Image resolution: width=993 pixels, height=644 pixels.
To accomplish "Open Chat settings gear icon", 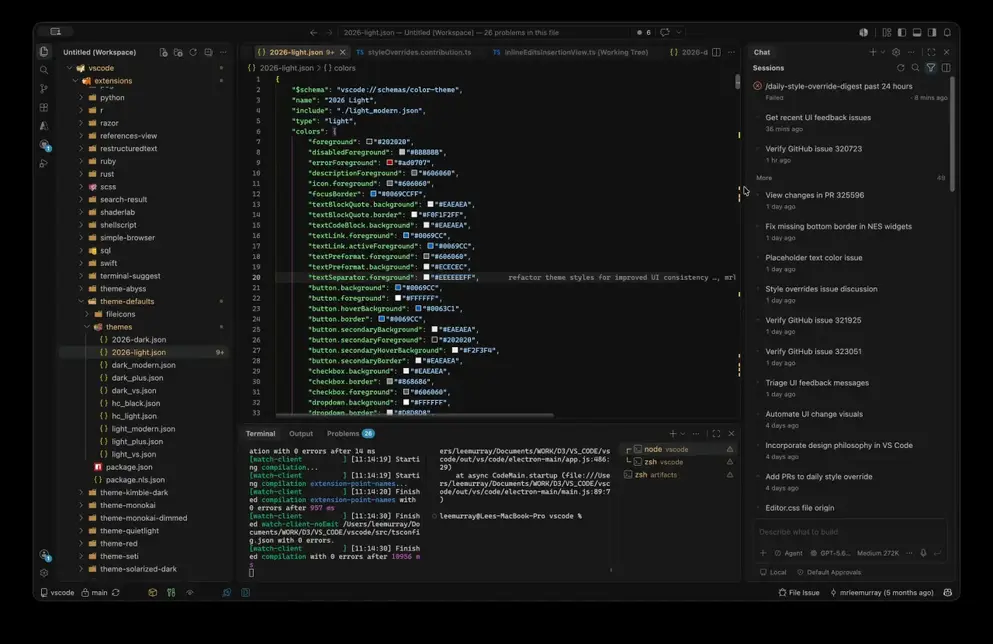I will (895, 53).
